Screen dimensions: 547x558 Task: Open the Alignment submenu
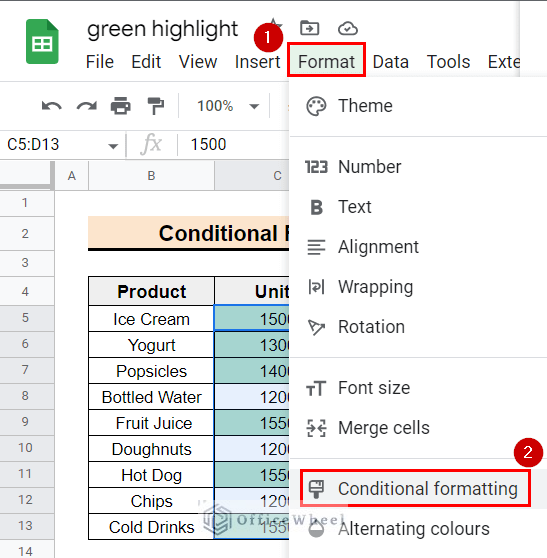[x=418, y=247]
